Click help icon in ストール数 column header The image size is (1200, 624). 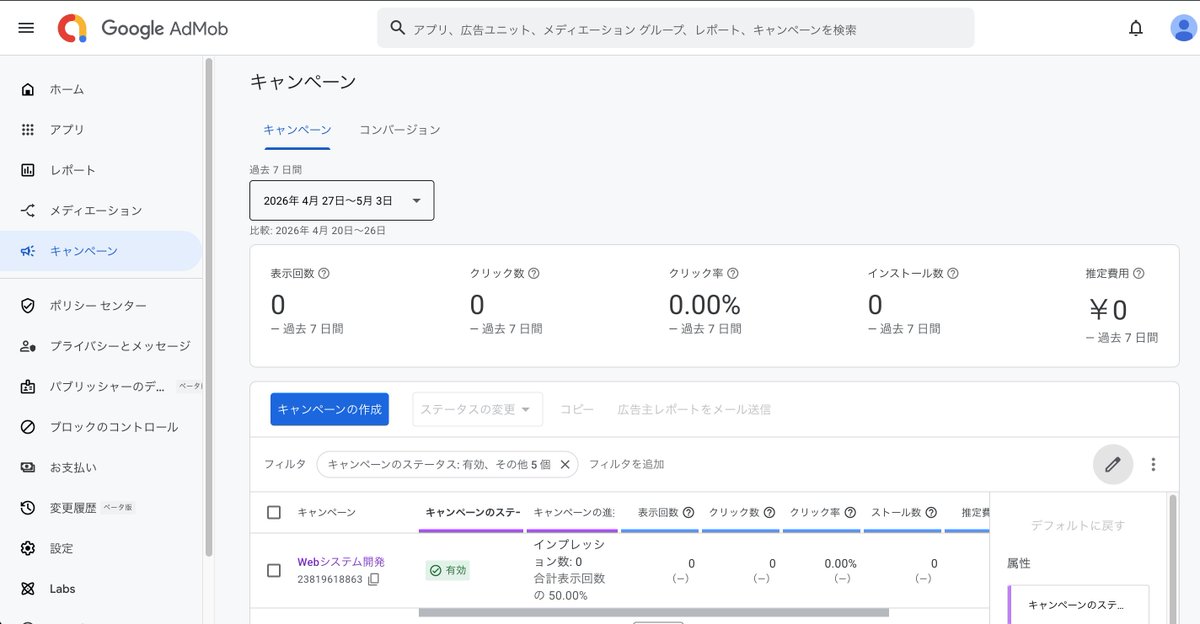[931, 512]
